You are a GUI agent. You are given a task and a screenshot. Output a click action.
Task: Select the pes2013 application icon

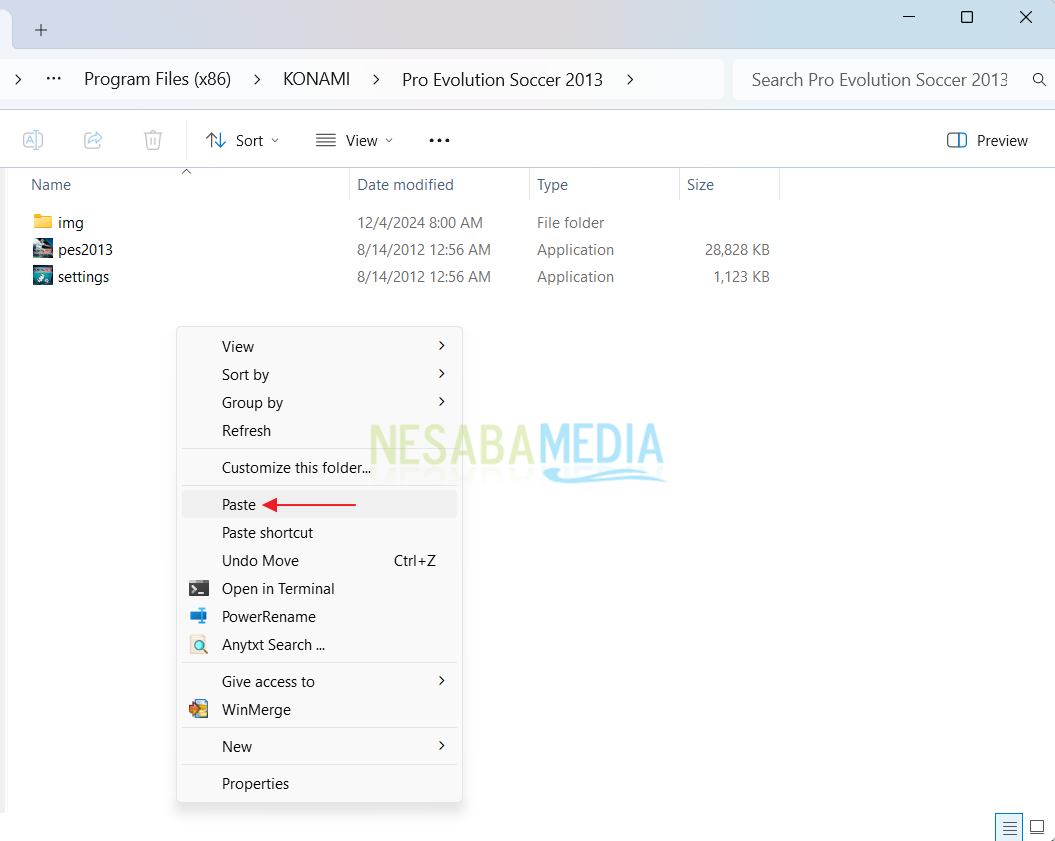42,248
